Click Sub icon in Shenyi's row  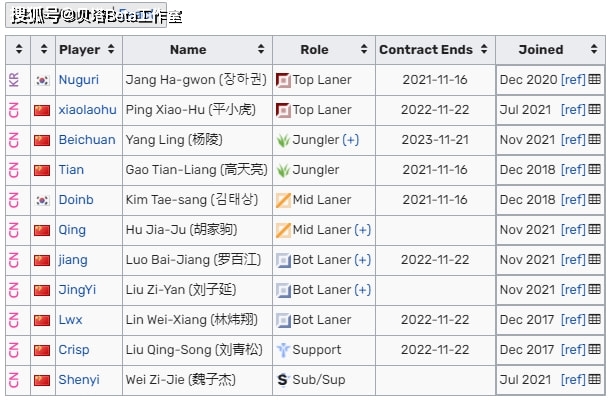click(x=282, y=380)
